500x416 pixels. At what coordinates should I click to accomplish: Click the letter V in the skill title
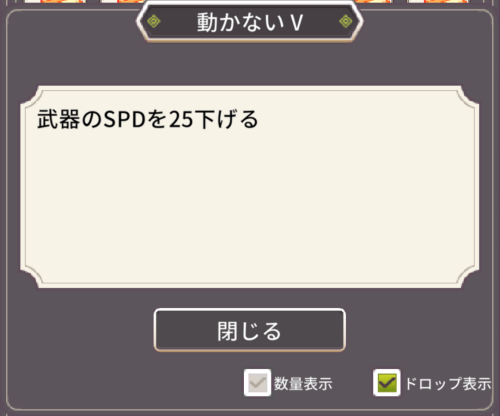pos(296,23)
